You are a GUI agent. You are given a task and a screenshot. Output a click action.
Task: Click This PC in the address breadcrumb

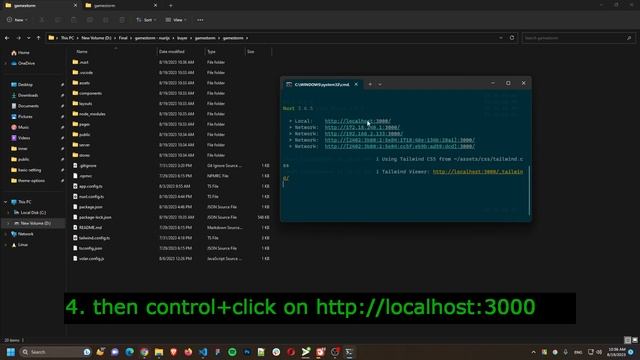pyautogui.click(x=67, y=38)
